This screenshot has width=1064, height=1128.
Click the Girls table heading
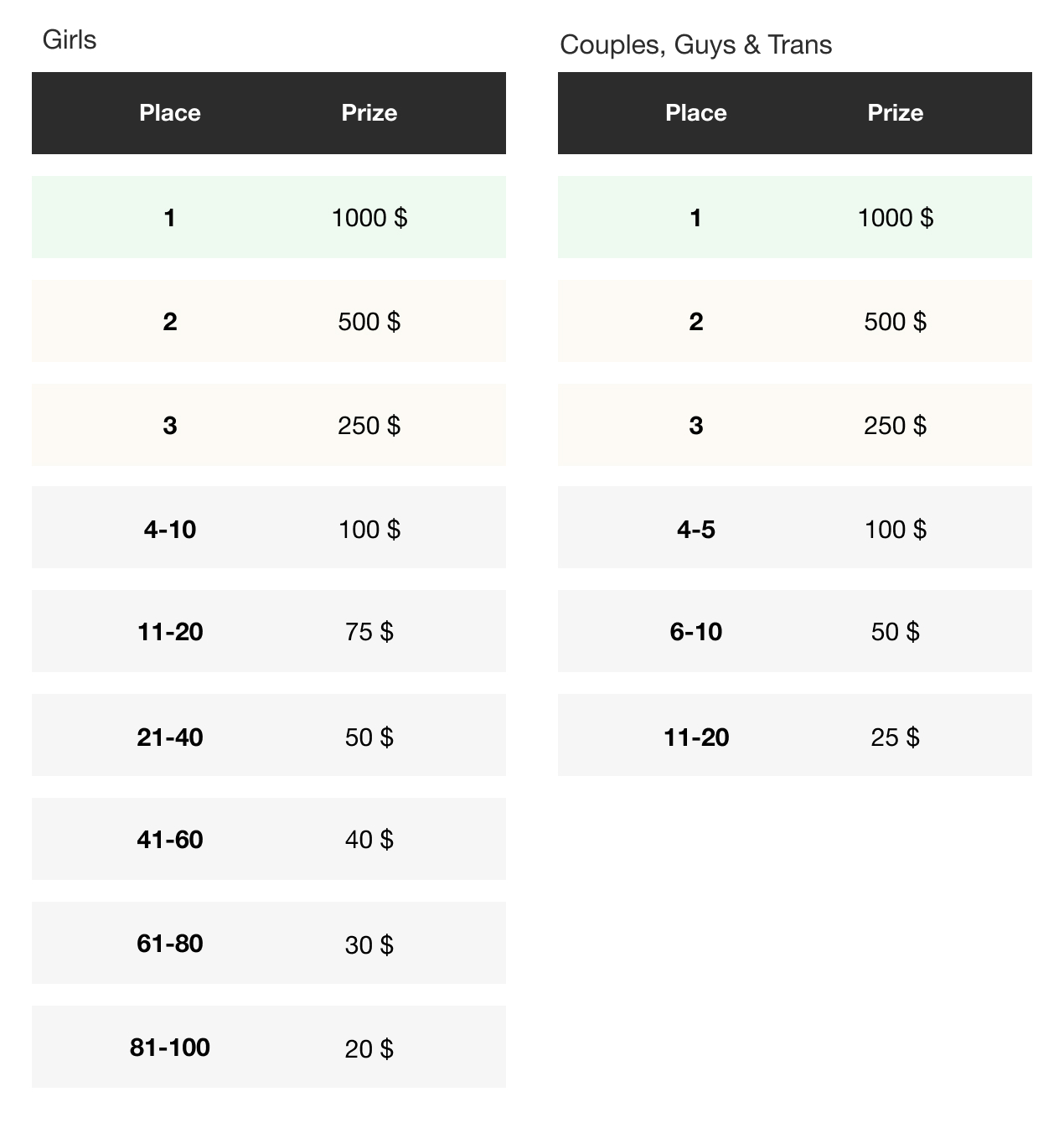70,40
